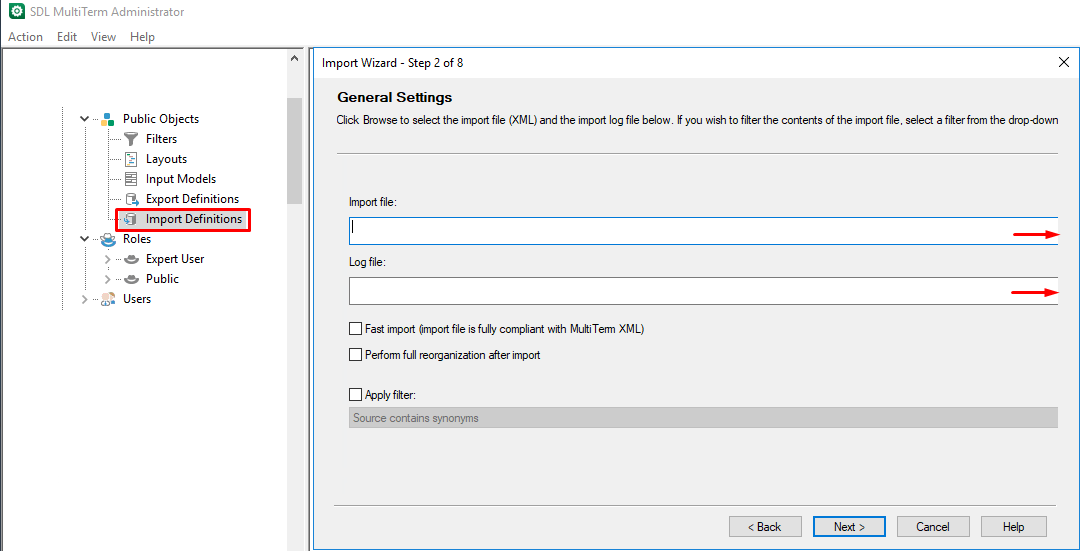Open the Source contains synonyms filter dropdown

click(x=703, y=418)
